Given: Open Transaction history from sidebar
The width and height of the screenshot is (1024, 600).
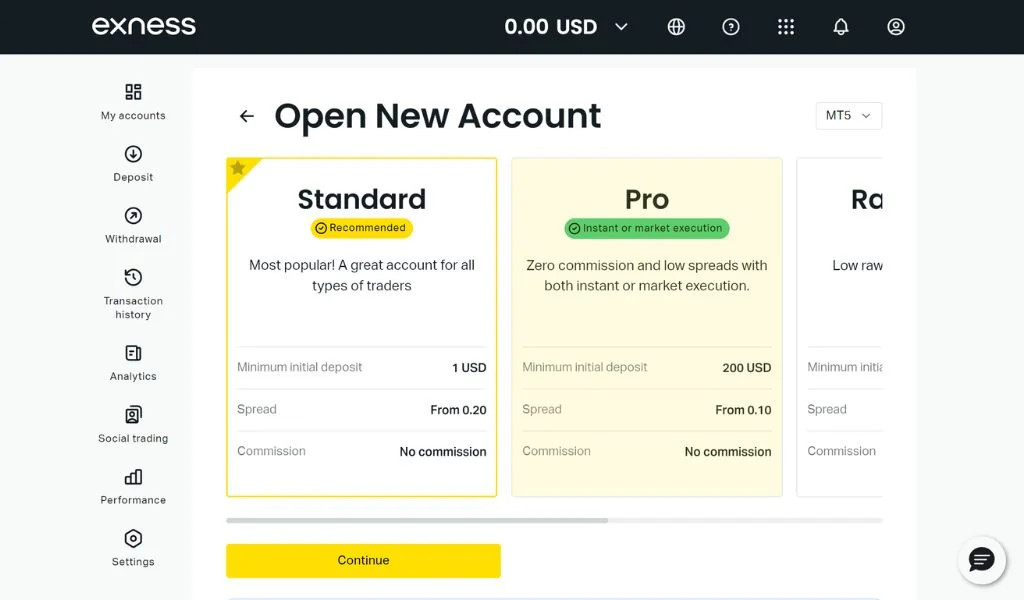Looking at the screenshot, I should [x=132, y=288].
